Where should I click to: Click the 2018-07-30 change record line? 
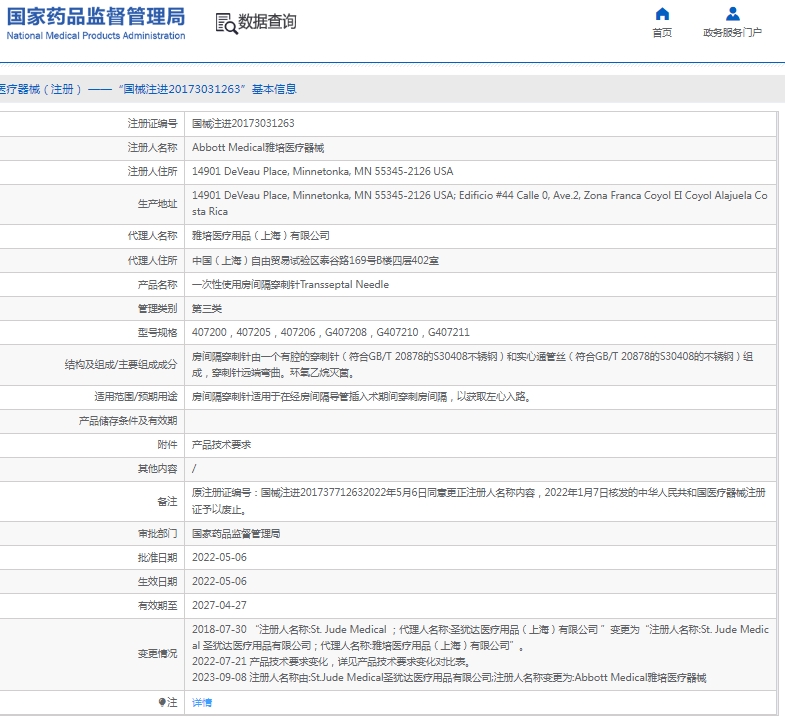point(480,637)
